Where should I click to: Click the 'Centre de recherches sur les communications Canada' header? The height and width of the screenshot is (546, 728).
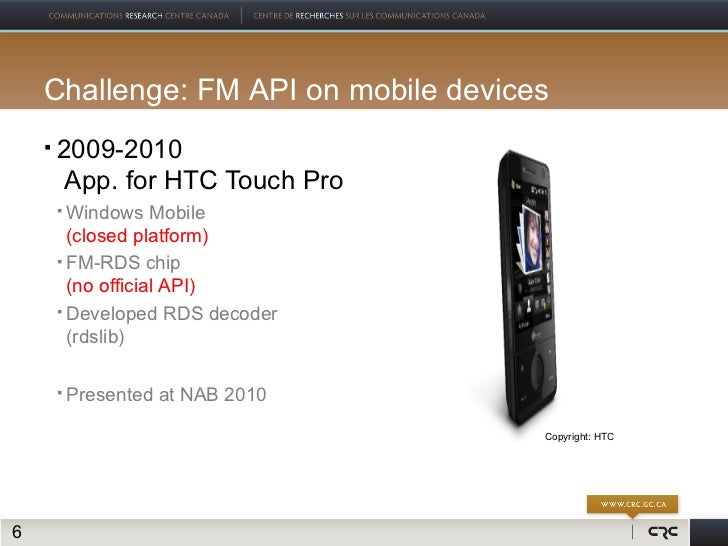click(x=369, y=16)
